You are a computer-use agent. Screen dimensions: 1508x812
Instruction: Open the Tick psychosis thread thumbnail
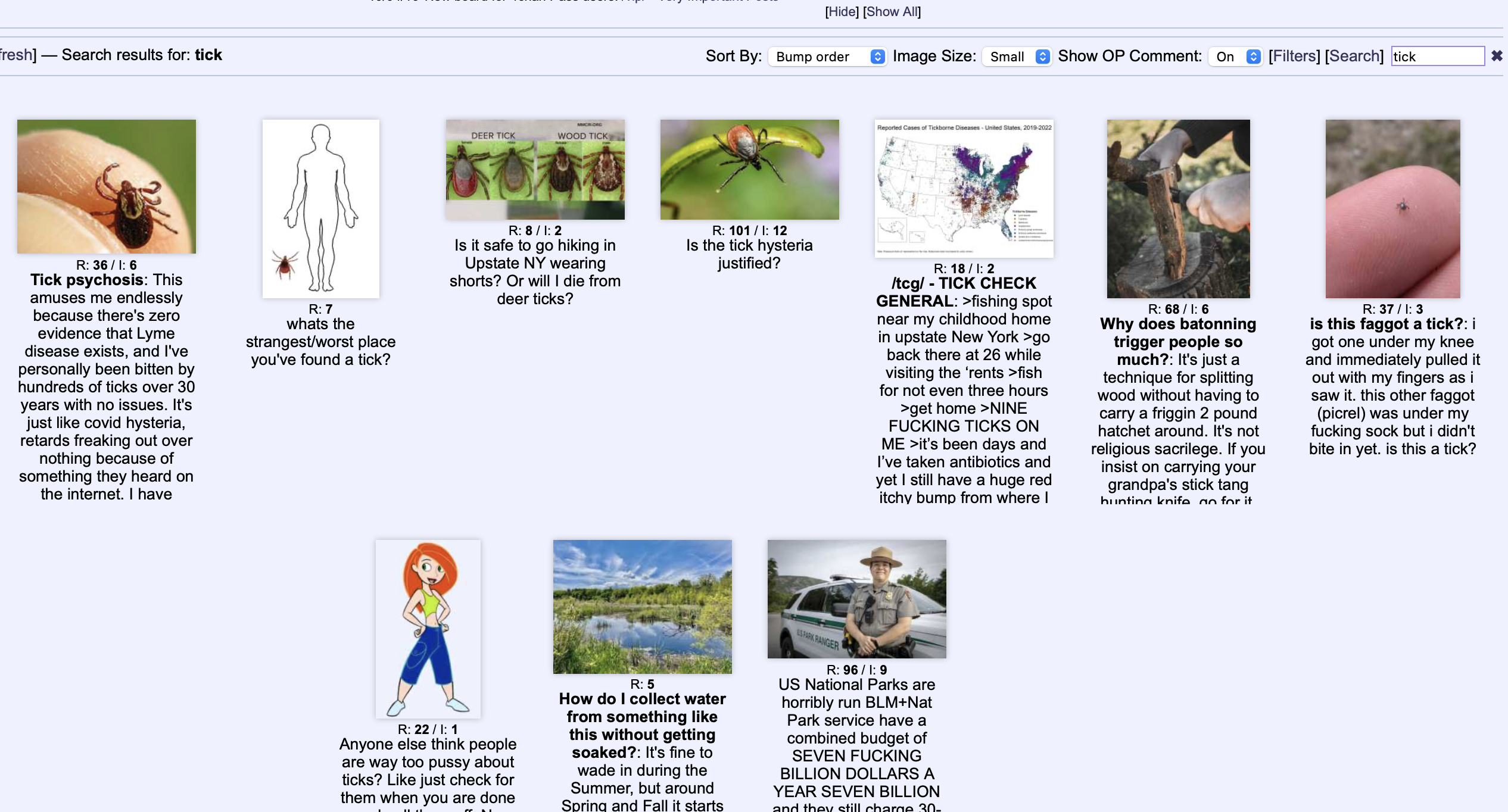[x=107, y=186]
